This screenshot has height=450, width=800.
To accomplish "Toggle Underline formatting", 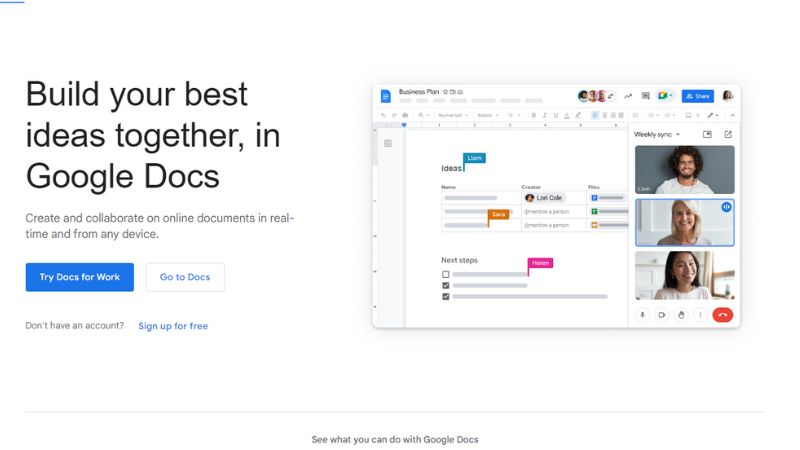I will 556,115.
